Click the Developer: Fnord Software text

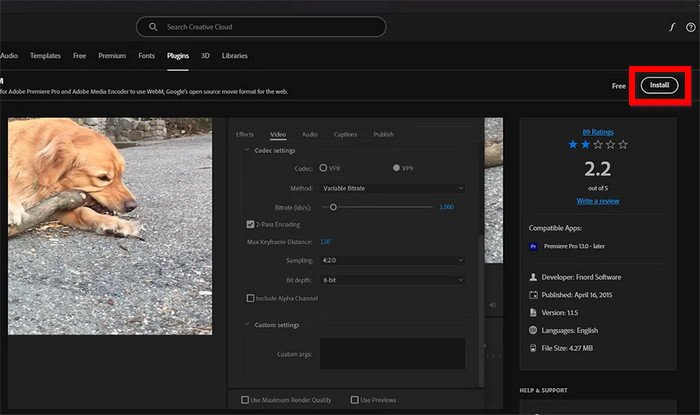(581, 277)
